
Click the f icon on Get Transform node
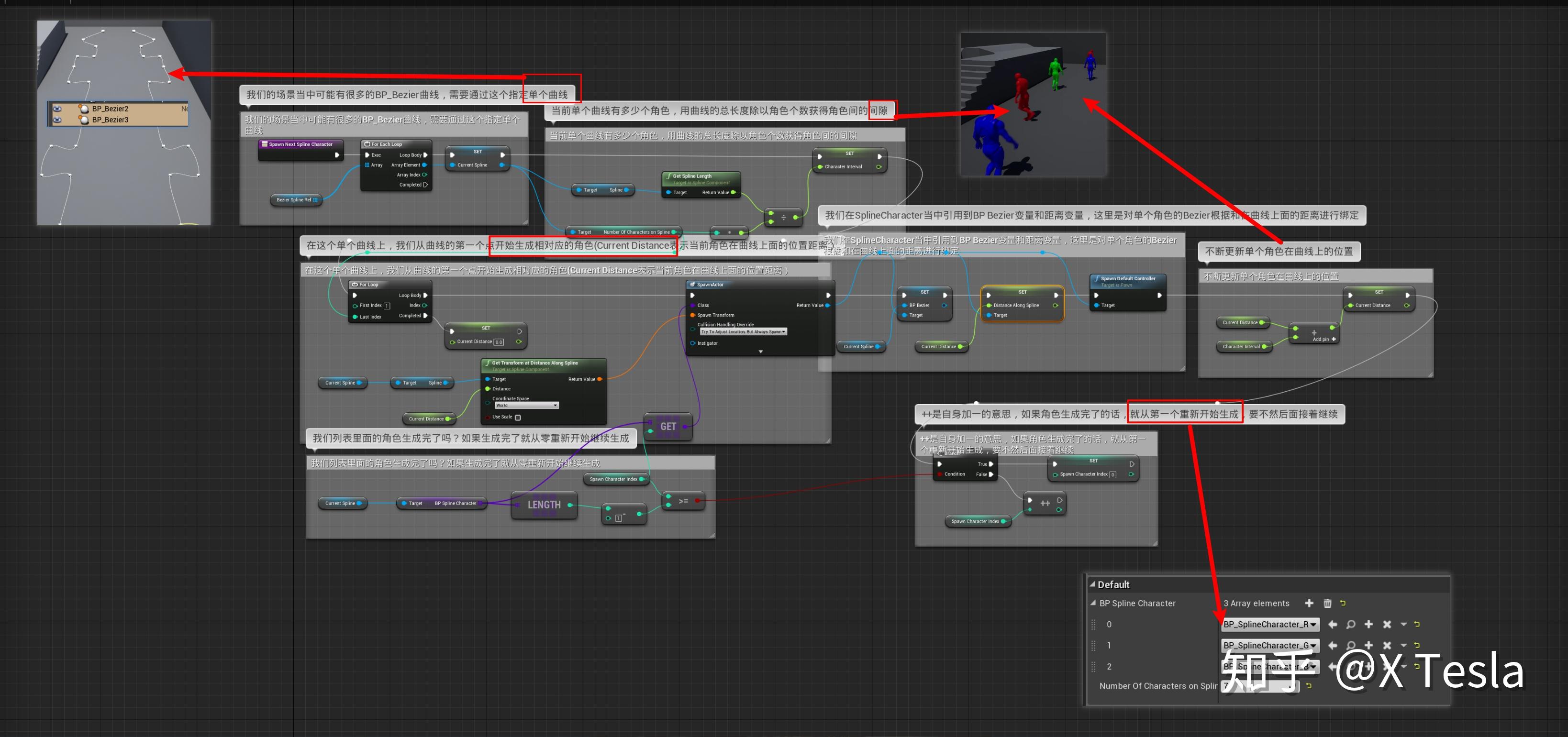[x=488, y=363]
